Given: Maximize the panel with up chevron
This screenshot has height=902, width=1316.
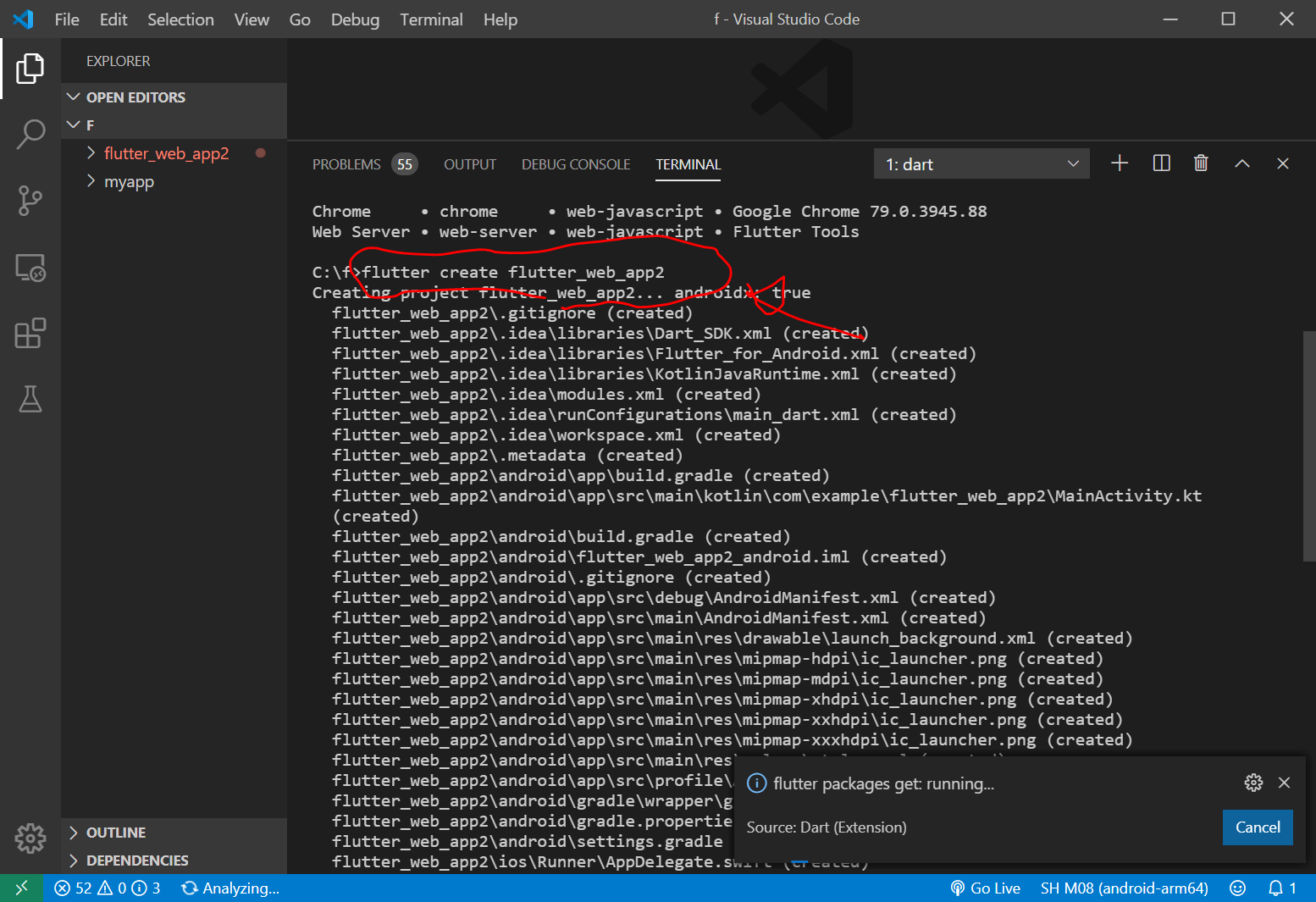Looking at the screenshot, I should 1242,163.
